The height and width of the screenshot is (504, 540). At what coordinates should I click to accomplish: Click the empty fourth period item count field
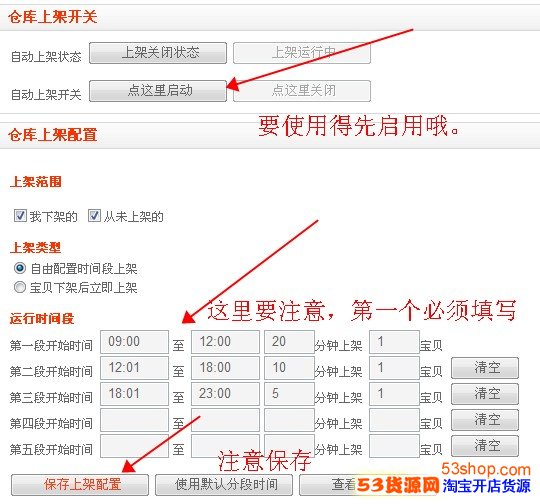coord(394,420)
